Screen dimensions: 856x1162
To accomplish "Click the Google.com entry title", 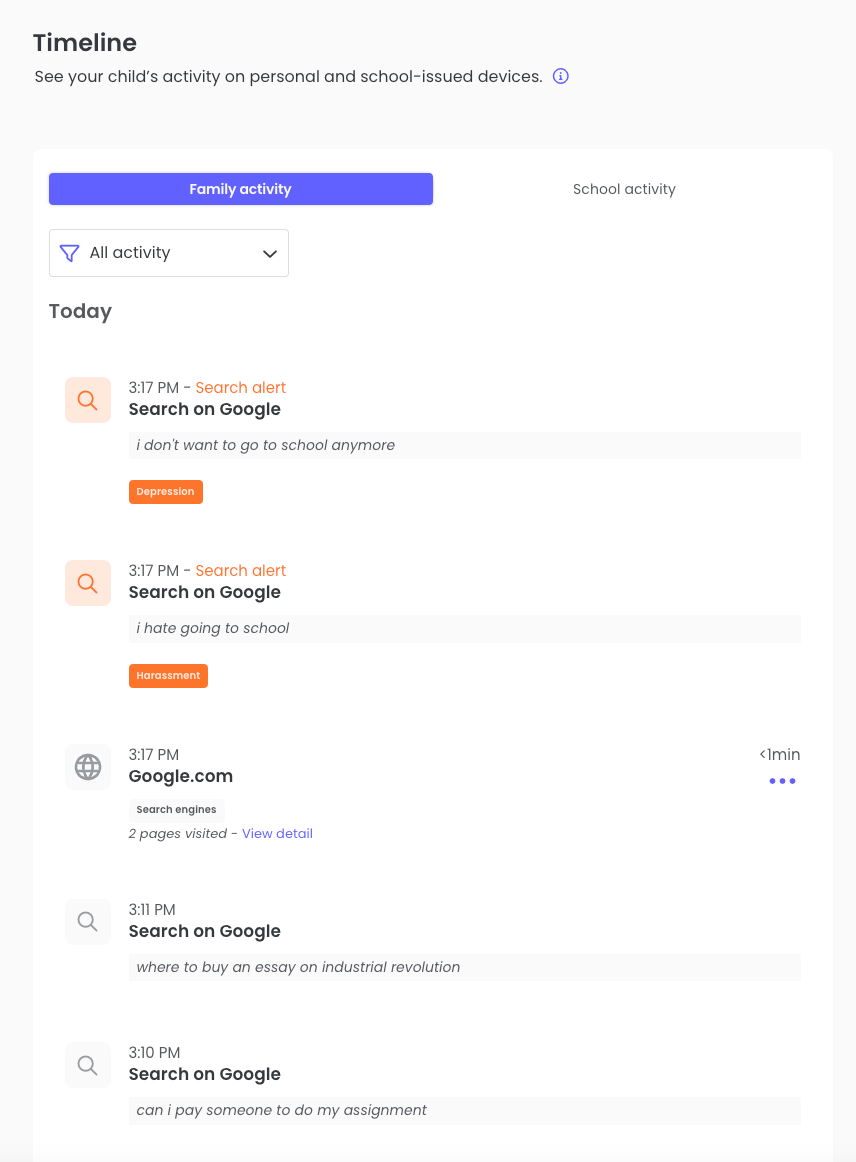I will pos(181,776).
